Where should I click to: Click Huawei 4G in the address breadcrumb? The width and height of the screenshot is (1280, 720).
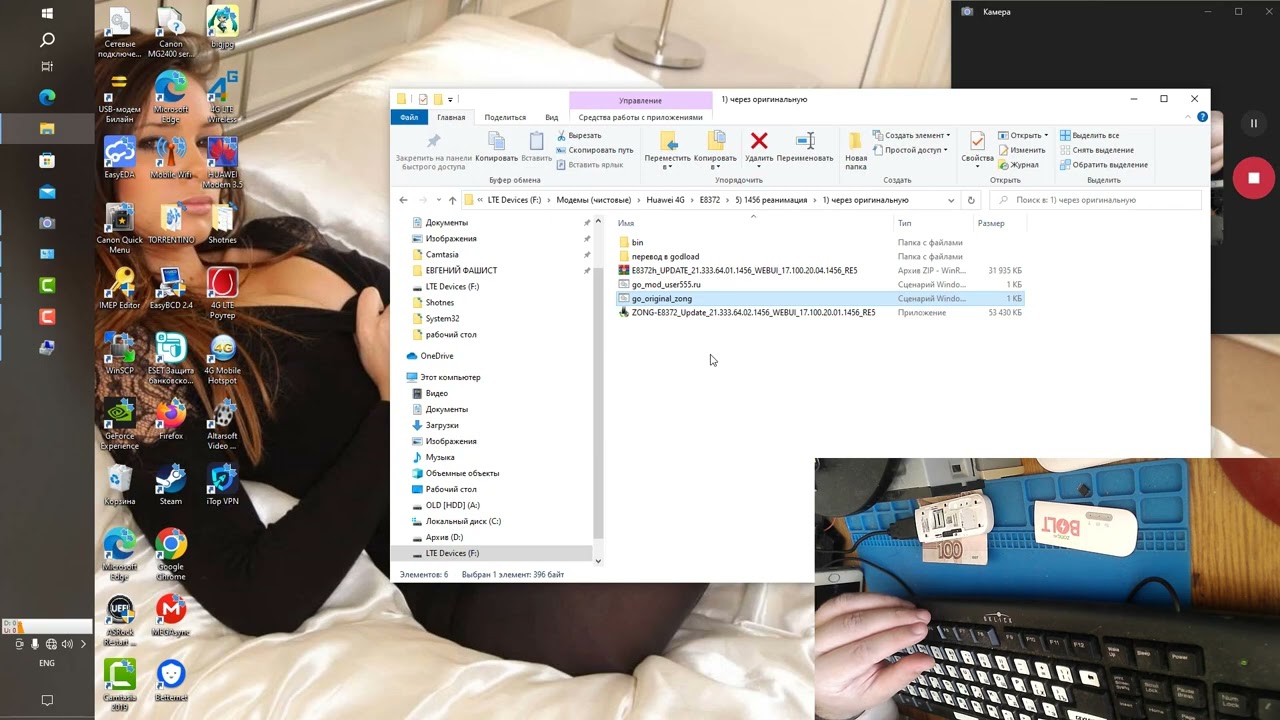(x=665, y=200)
